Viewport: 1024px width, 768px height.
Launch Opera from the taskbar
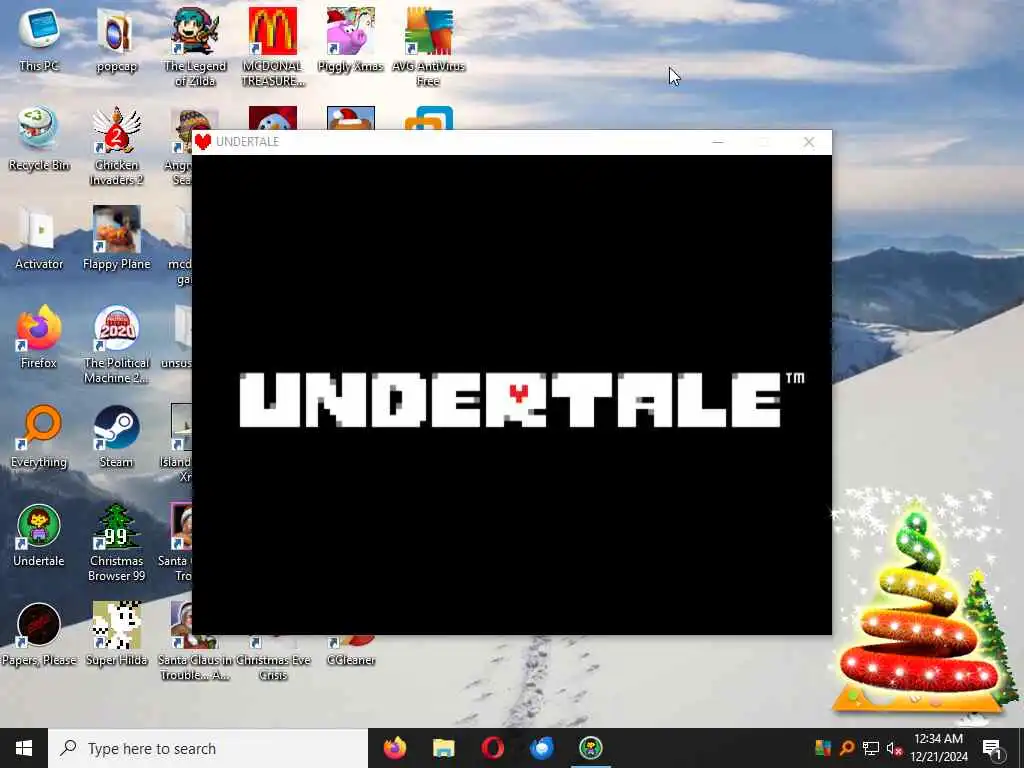[x=492, y=748]
